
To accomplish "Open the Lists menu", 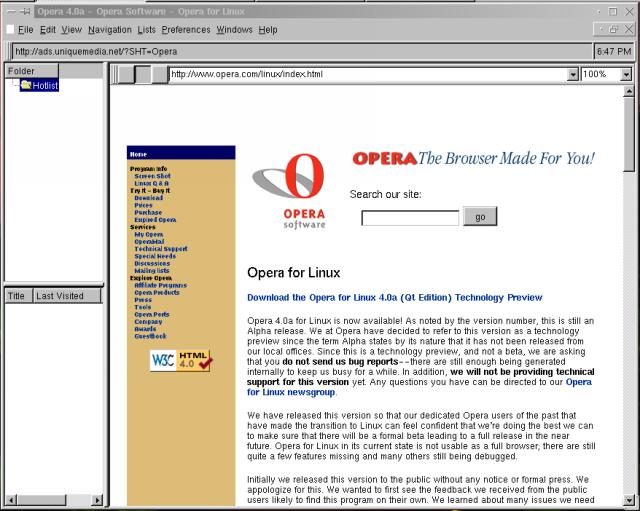I will [x=147, y=30].
